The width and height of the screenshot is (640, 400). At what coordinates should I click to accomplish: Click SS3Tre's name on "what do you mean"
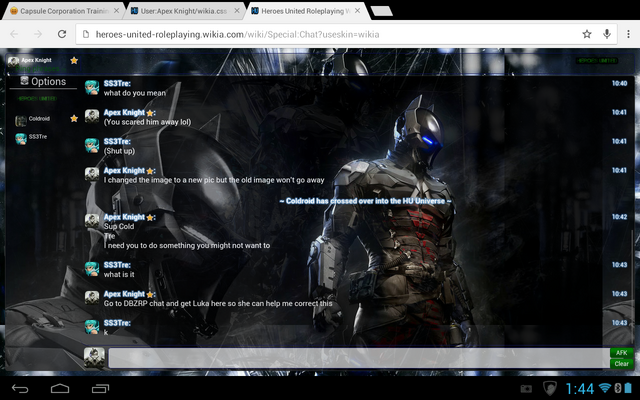tap(117, 83)
